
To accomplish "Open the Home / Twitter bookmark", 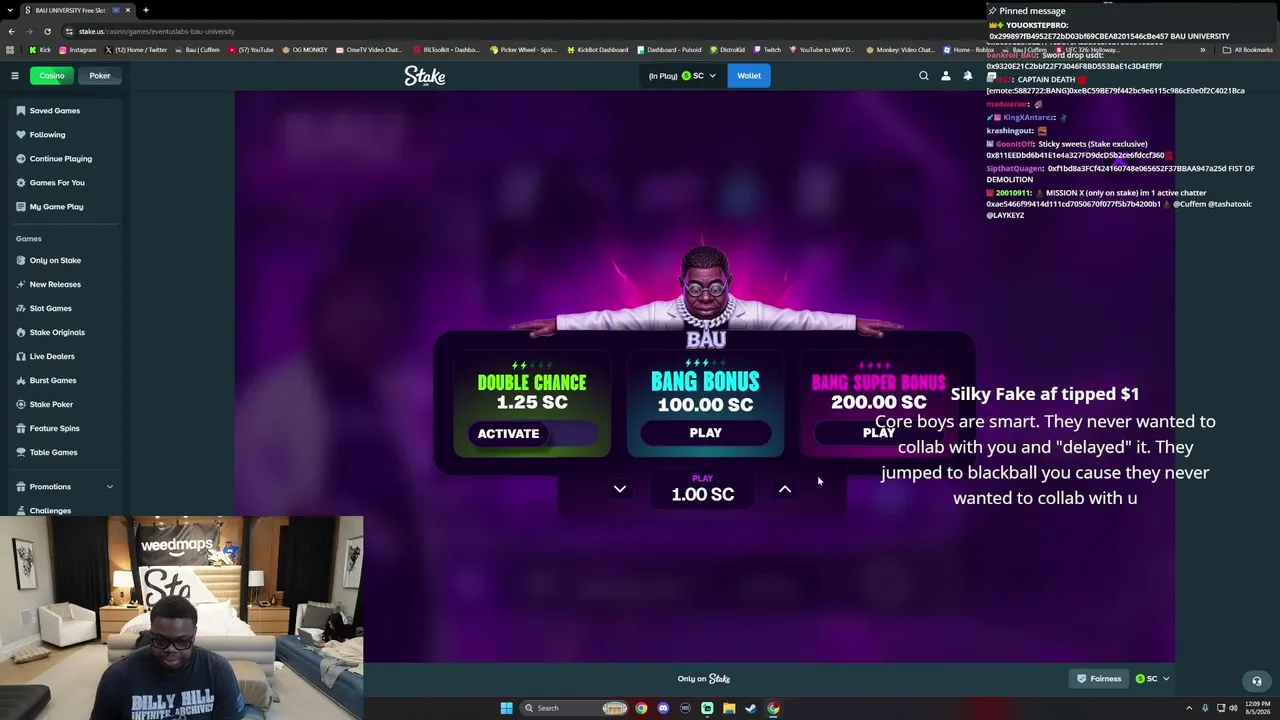I will (x=135, y=50).
